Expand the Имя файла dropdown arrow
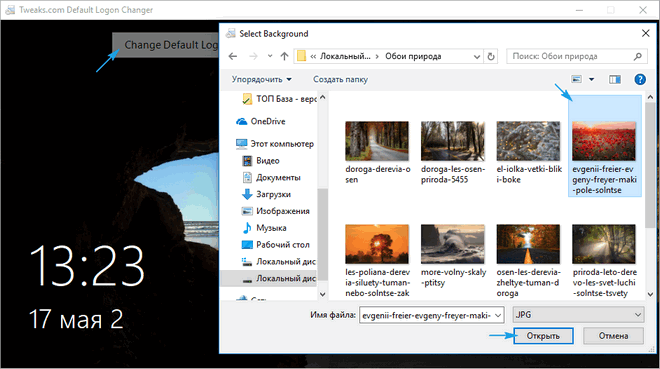 (x=498, y=315)
